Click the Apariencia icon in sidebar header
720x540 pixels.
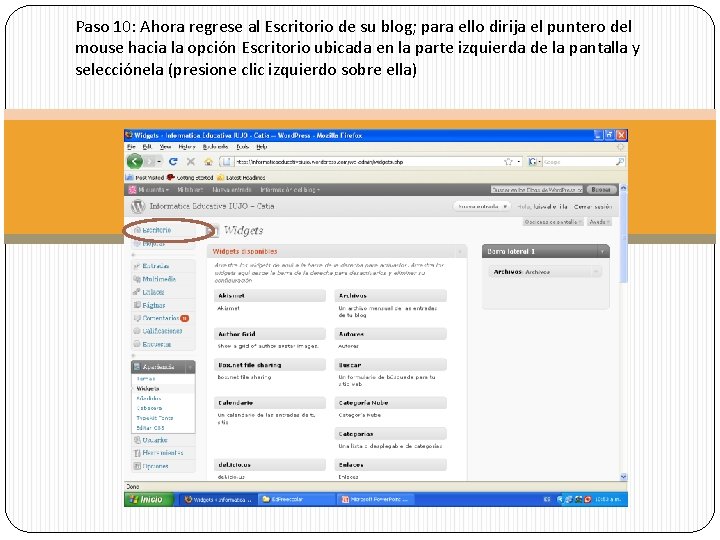point(136,366)
